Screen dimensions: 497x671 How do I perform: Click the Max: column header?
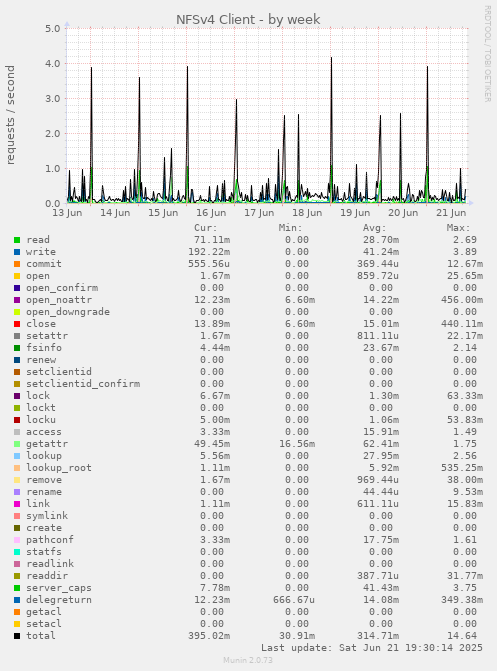458,228
